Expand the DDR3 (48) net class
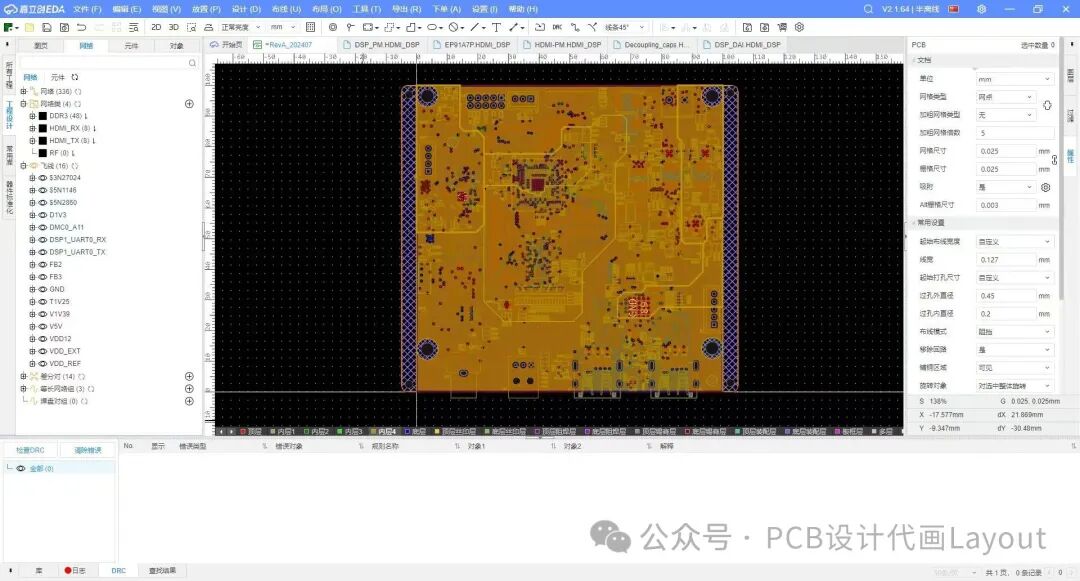Screen dimensions: 1080x581 pyautogui.click(x=32, y=116)
